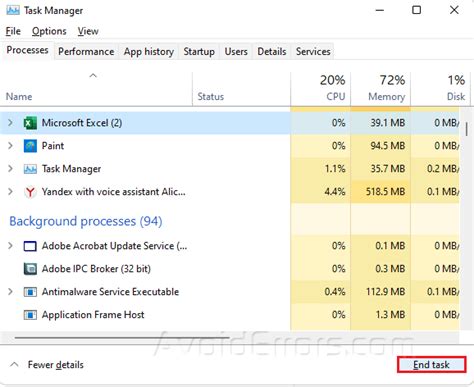
Task: Expand the Microsoft Excel (2) process group
Action: (x=10, y=123)
